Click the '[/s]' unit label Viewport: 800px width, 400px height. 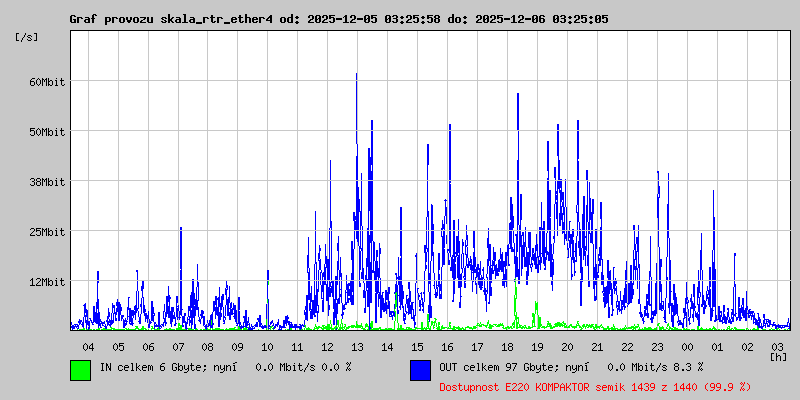(27, 37)
